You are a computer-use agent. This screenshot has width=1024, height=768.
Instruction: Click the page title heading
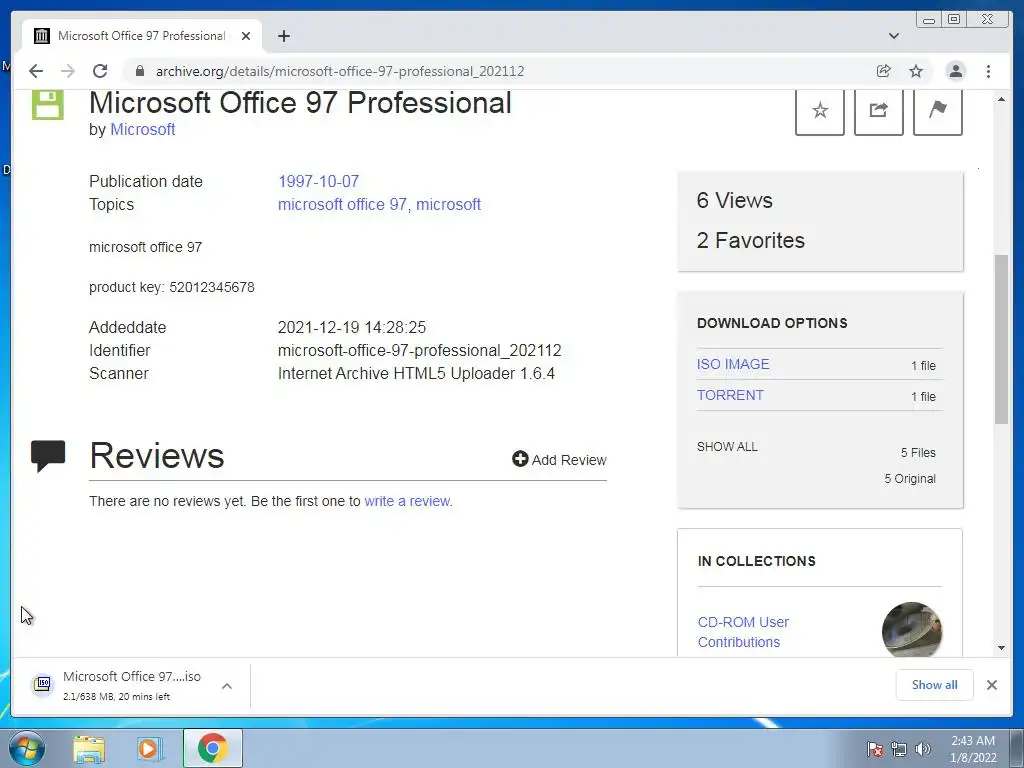pyautogui.click(x=300, y=103)
